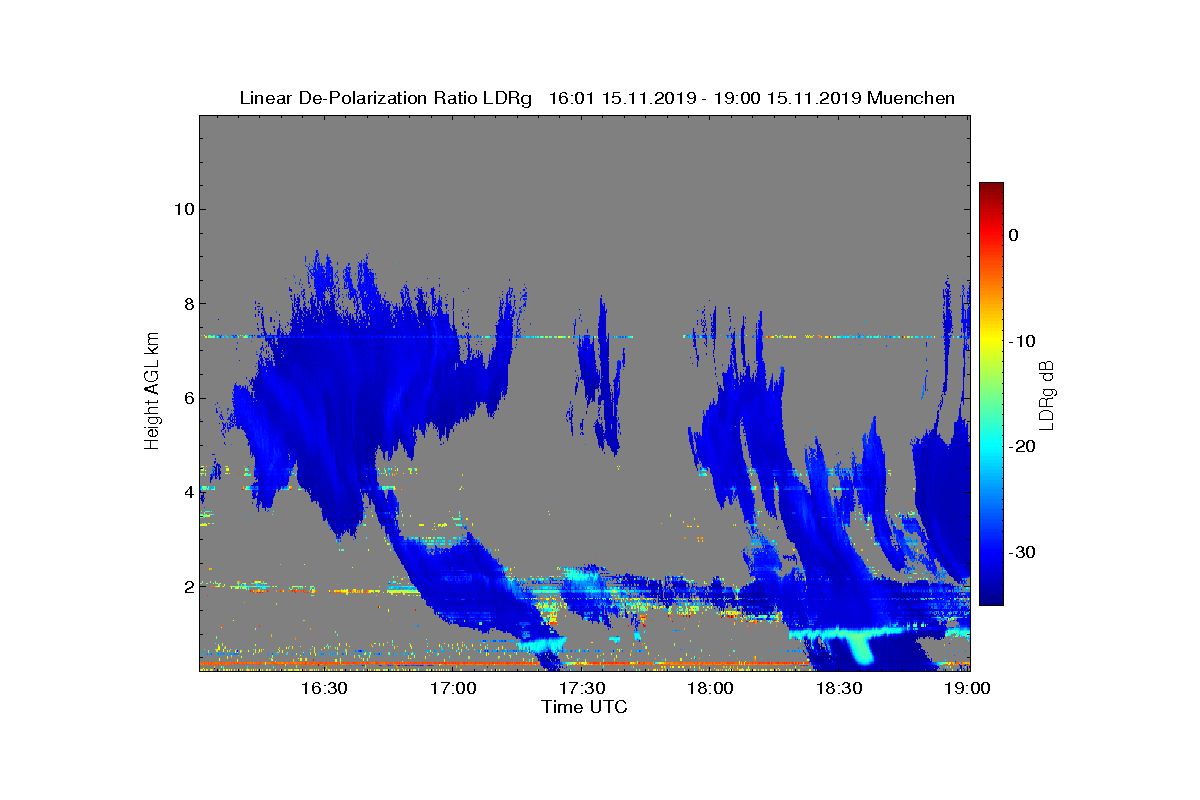The height and width of the screenshot is (800, 1200).
Task: Click the 19:00 time tick label
Action: click(968, 688)
